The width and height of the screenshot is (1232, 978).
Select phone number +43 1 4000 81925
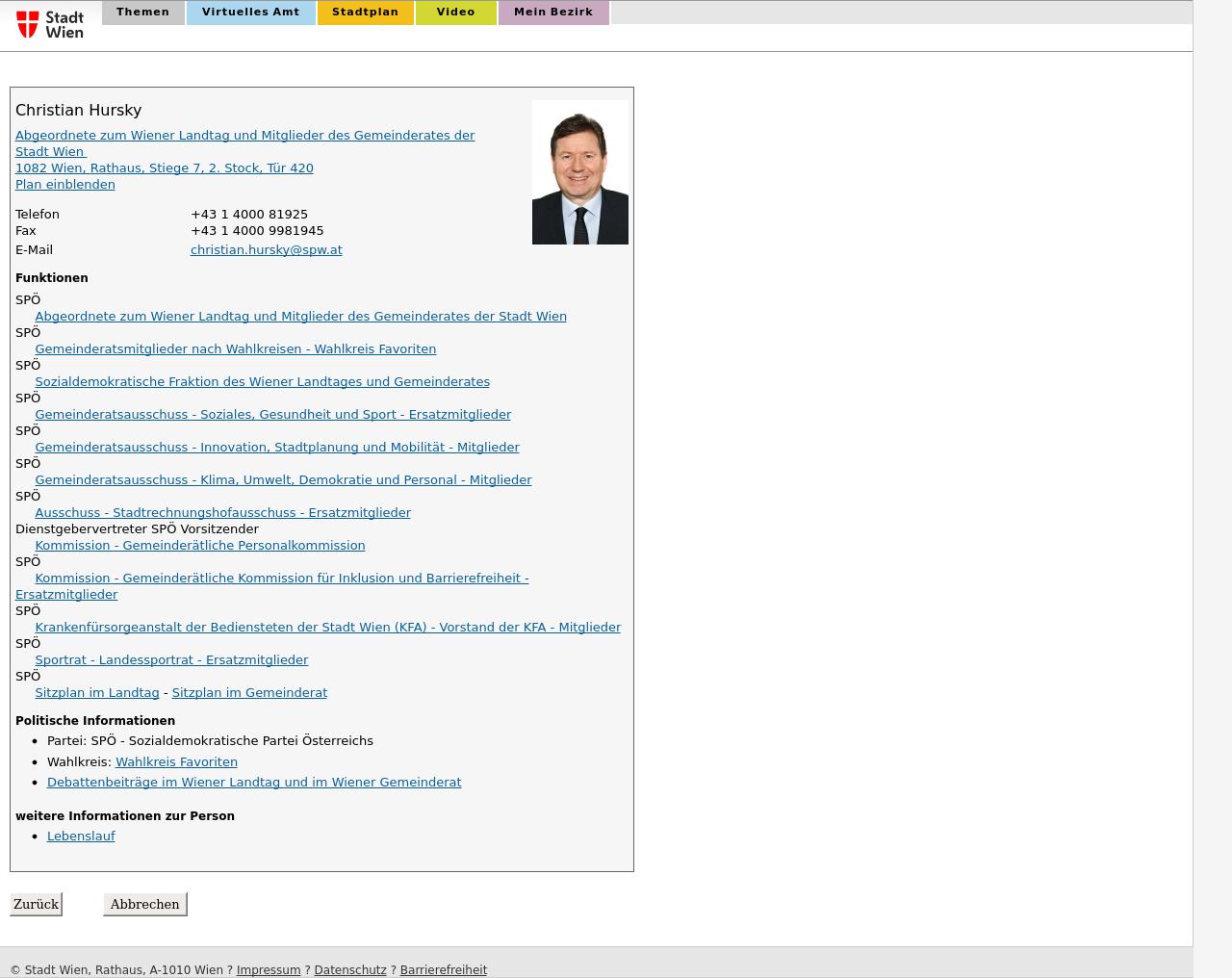coord(249,214)
